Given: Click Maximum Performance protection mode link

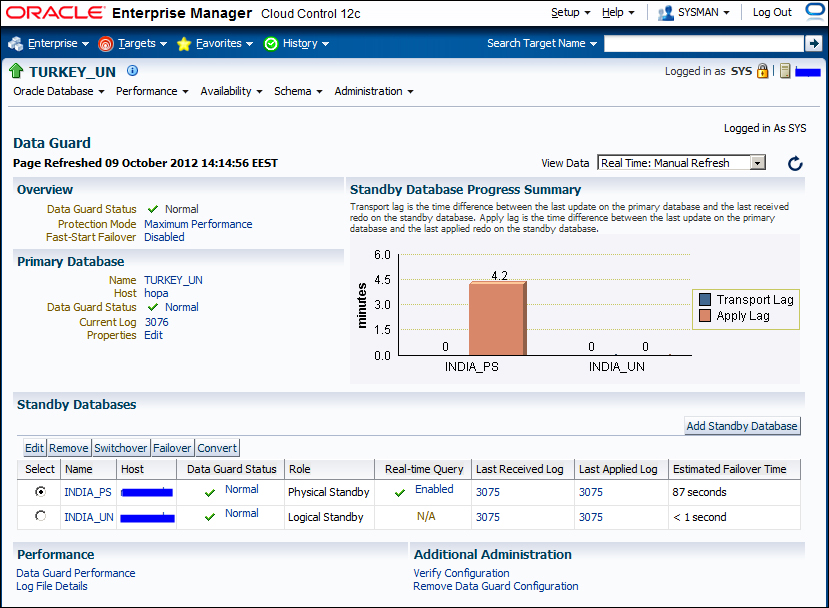Looking at the screenshot, I should pos(198,224).
